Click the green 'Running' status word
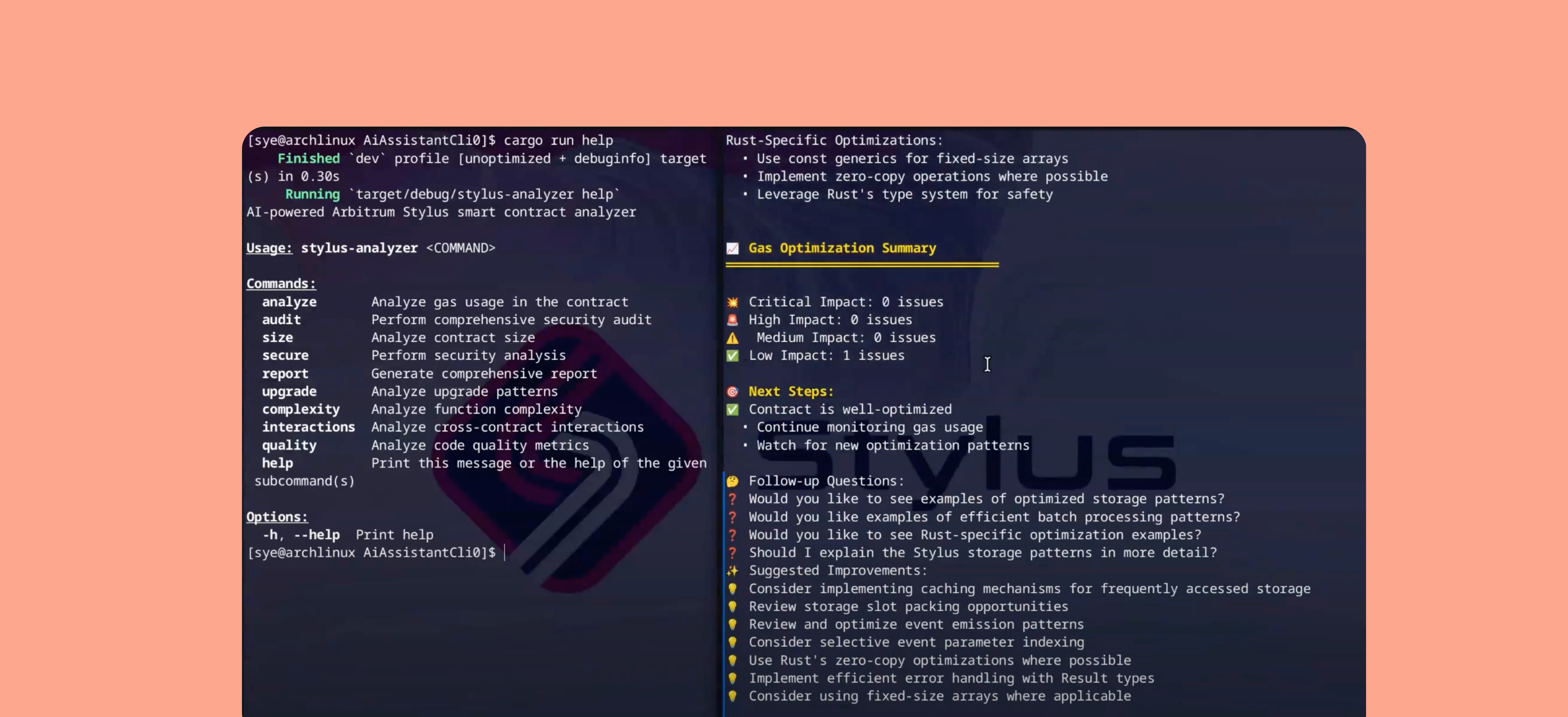1568x717 pixels. tap(312, 195)
